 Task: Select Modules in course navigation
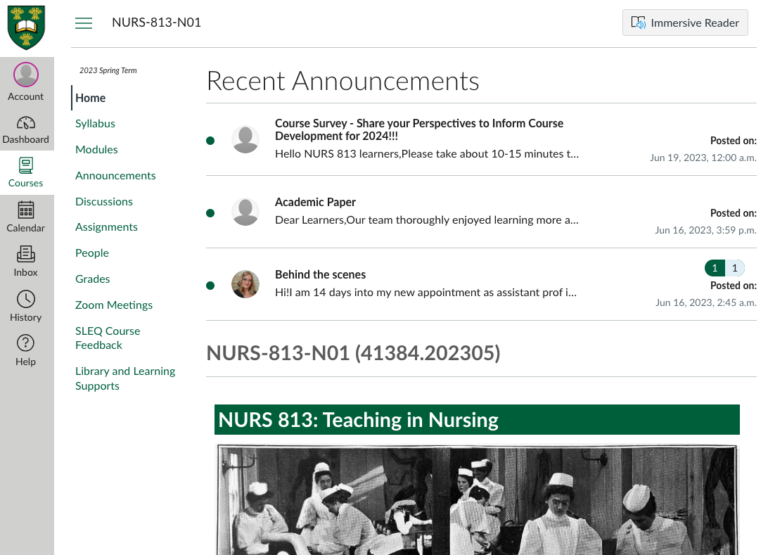(x=96, y=150)
